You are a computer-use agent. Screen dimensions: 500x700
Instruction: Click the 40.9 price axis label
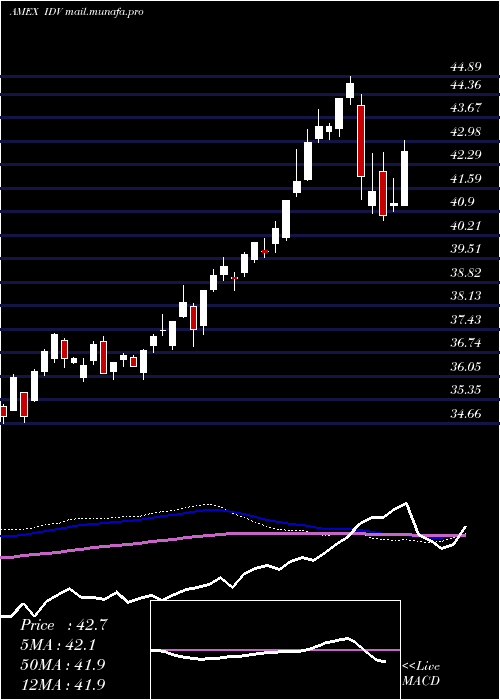tap(462, 202)
